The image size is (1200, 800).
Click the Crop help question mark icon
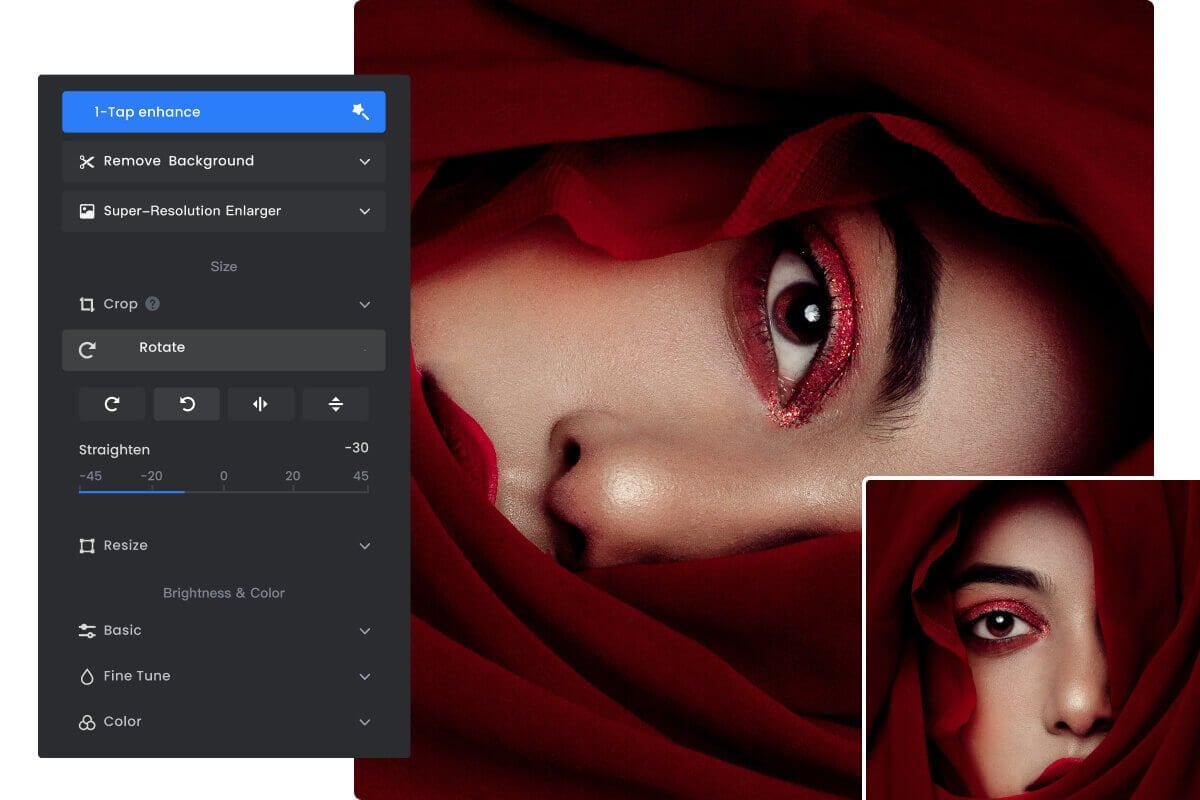click(152, 303)
